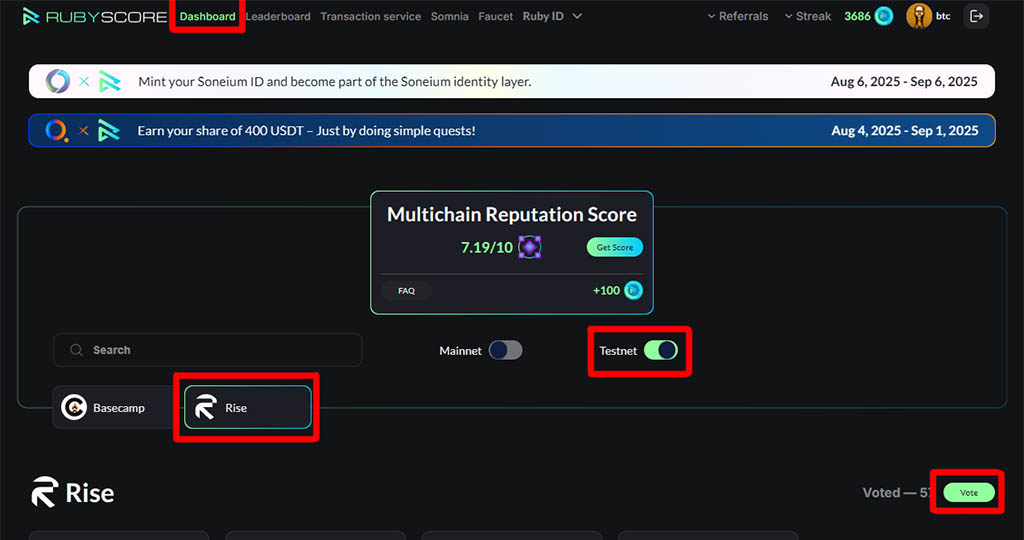The image size is (1024, 540).
Task: Click the magnifier search icon
Action: pos(76,350)
